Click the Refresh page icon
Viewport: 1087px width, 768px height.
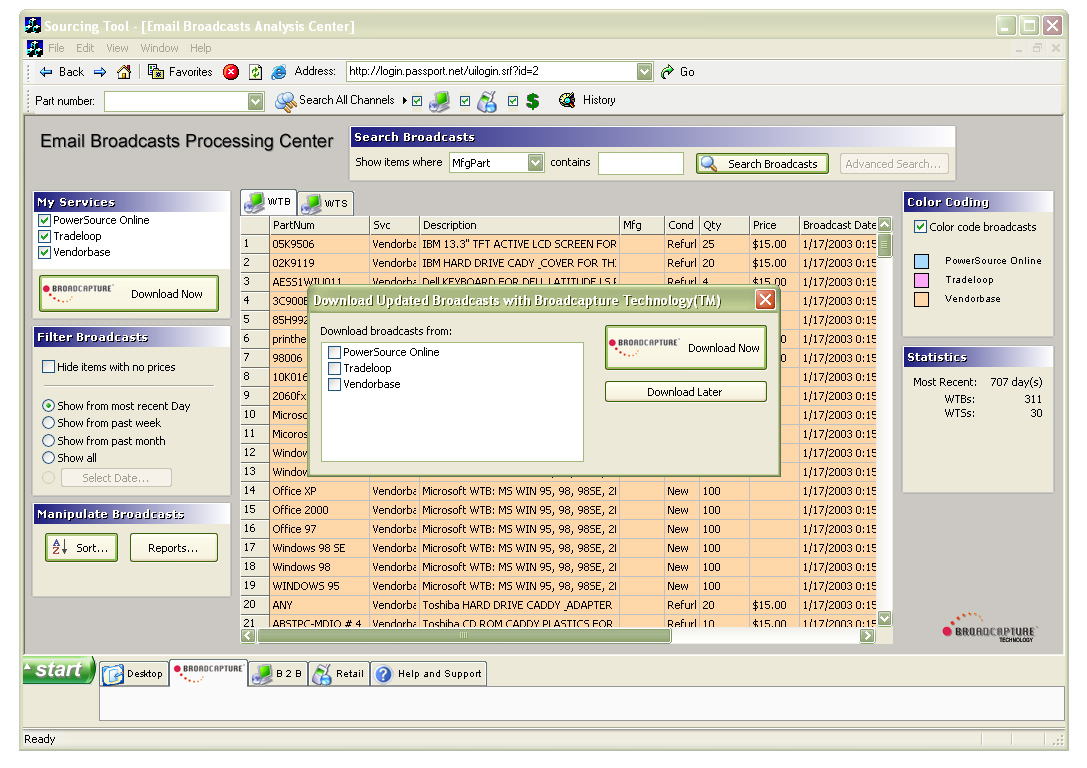pyautogui.click(x=256, y=72)
